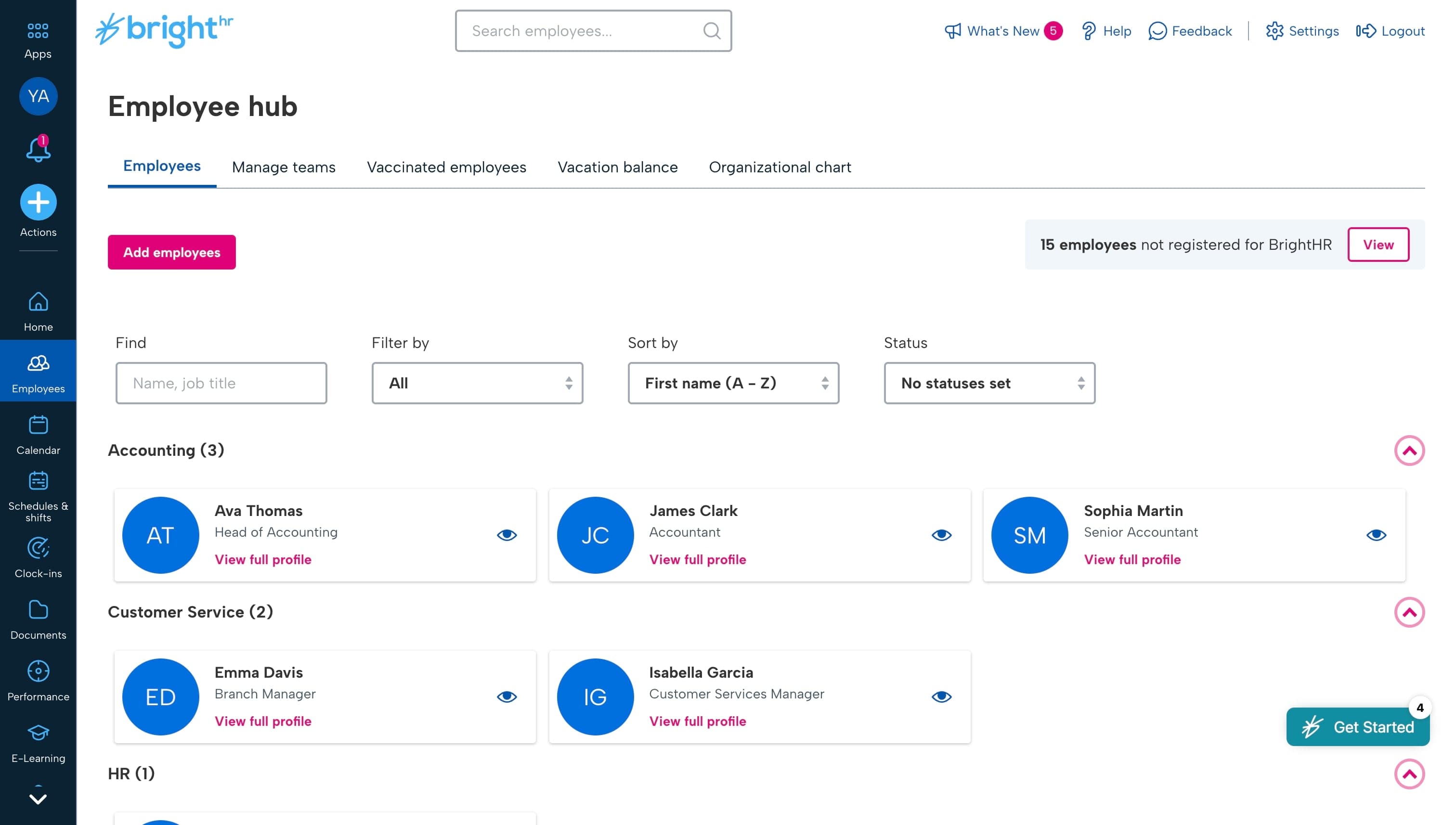Open Calendar in sidebar

pos(38,435)
